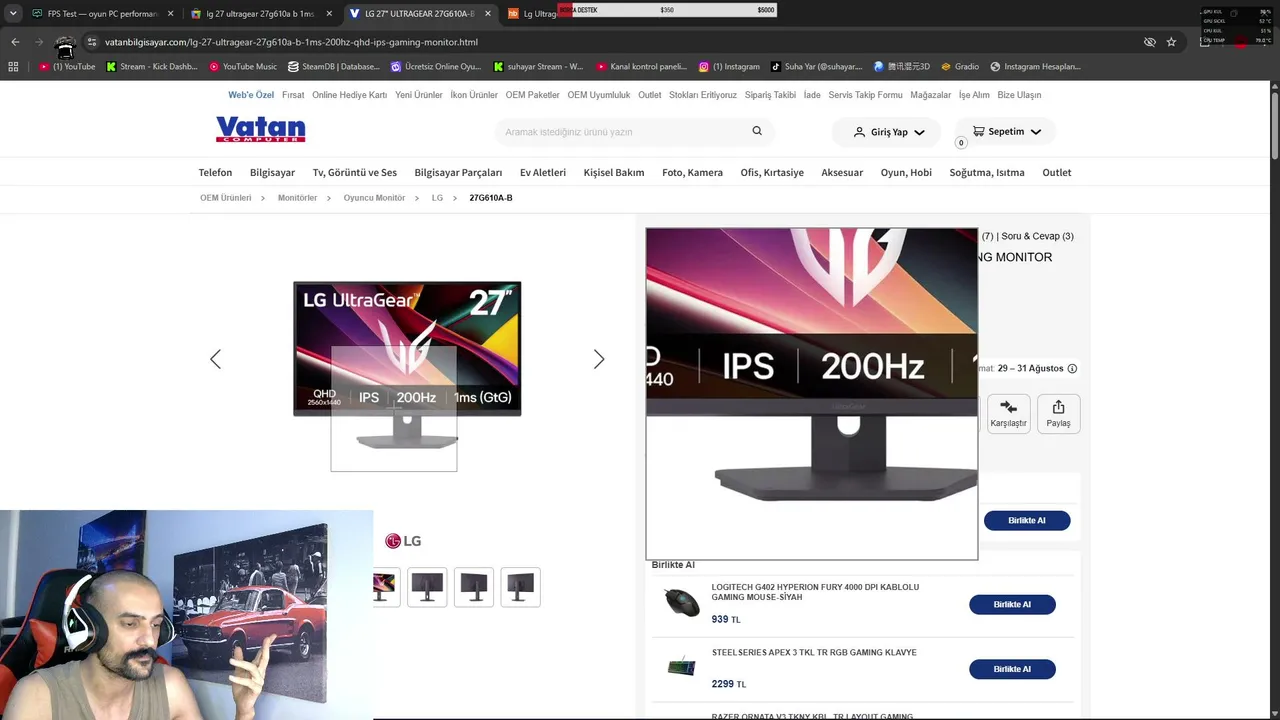The image size is (1280, 720).
Task: Open the YouTube bookmark
Action: pos(68,67)
